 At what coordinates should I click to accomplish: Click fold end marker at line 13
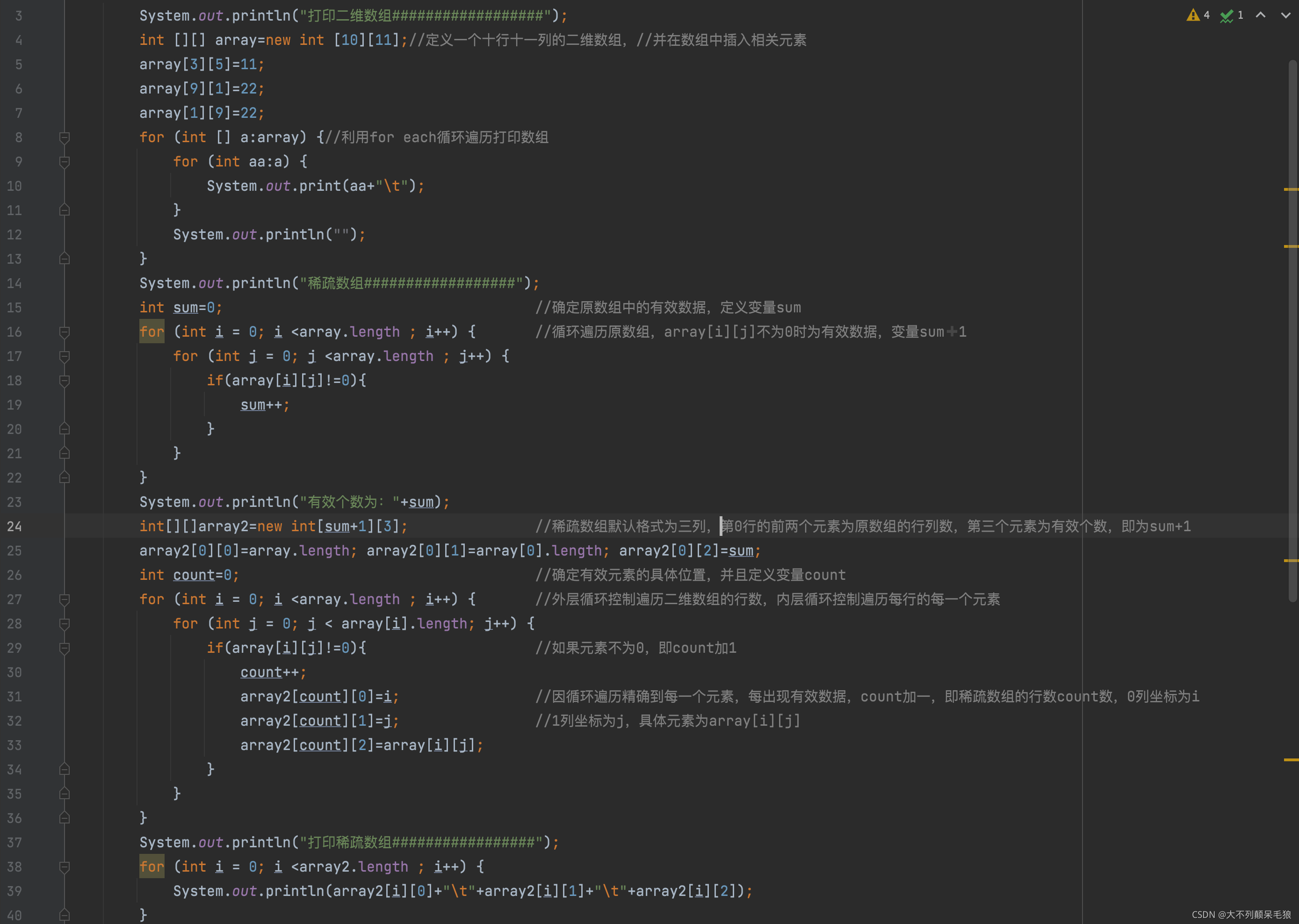click(65, 259)
